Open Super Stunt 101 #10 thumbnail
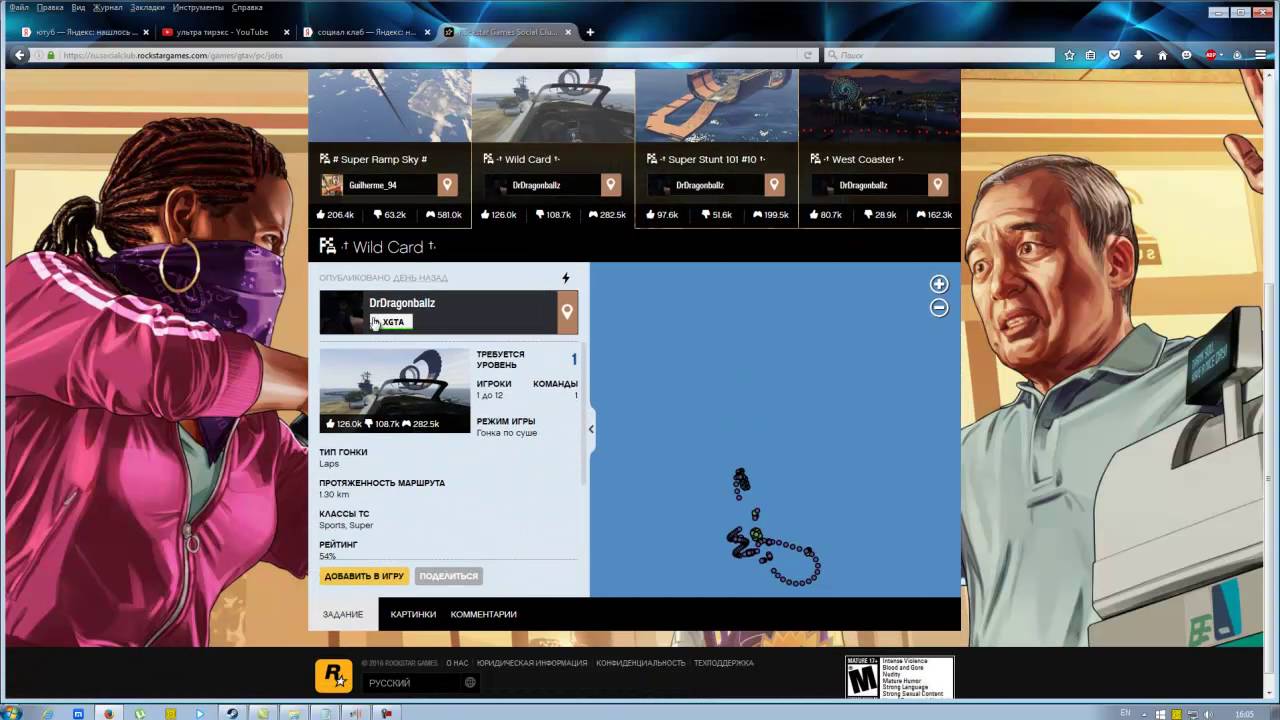Image resolution: width=1280 pixels, height=720 pixels. (x=716, y=106)
